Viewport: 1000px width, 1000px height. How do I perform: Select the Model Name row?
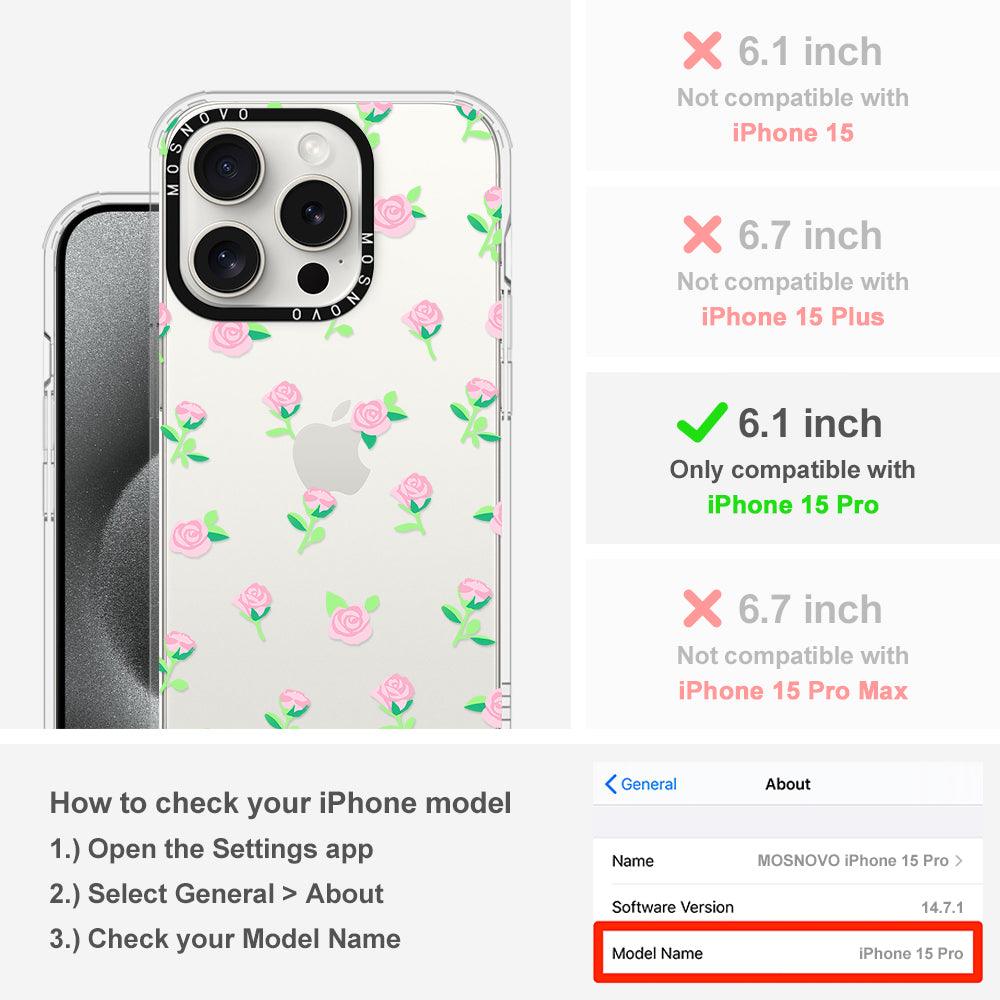pos(787,953)
